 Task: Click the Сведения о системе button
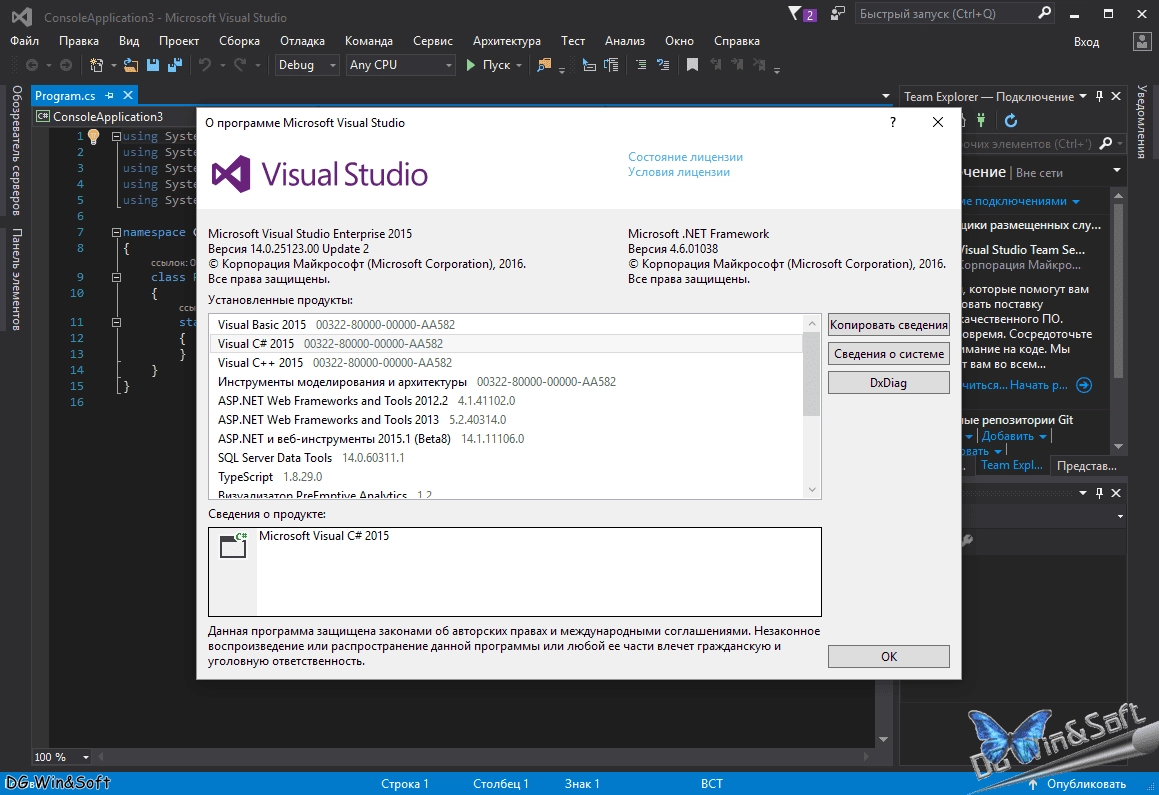(x=888, y=354)
